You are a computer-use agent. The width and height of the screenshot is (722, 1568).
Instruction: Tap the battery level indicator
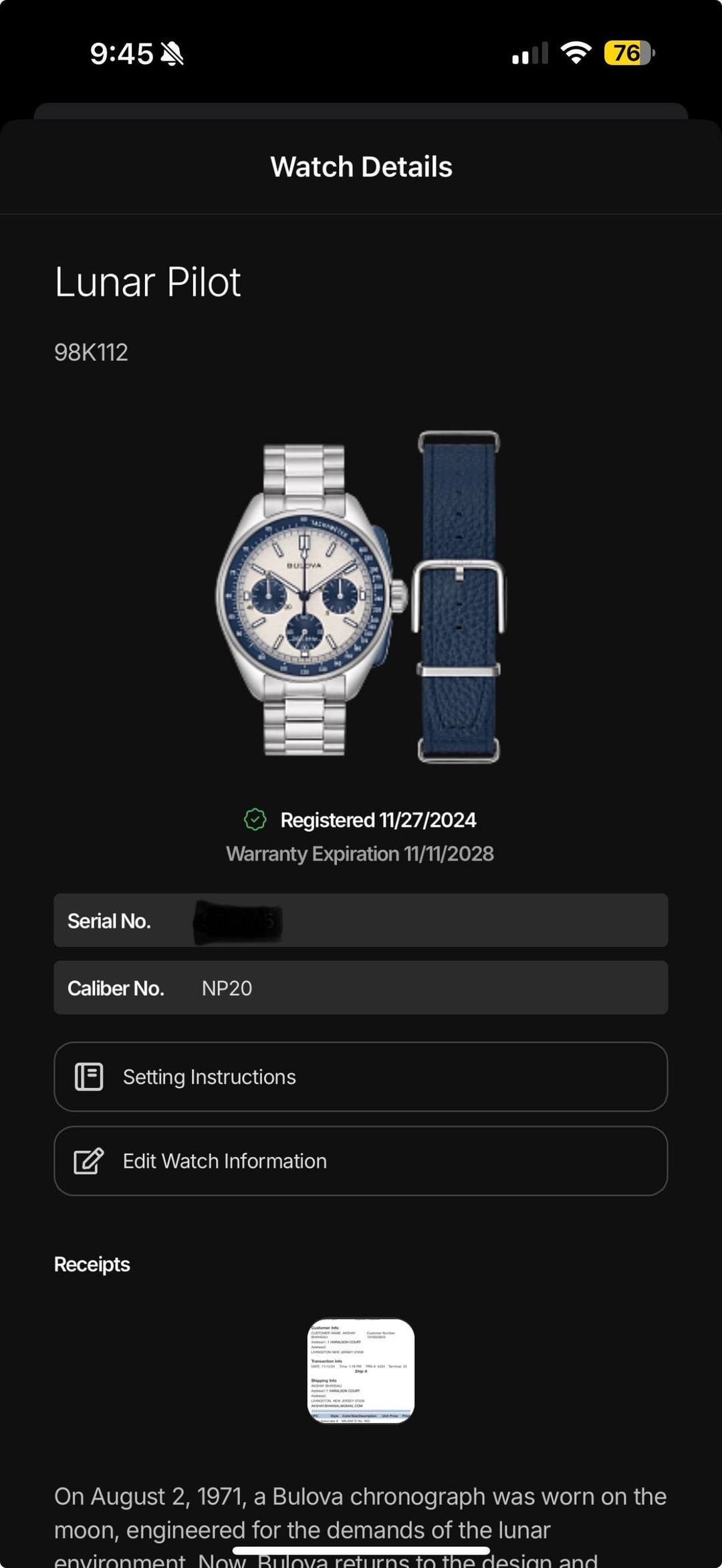point(629,53)
